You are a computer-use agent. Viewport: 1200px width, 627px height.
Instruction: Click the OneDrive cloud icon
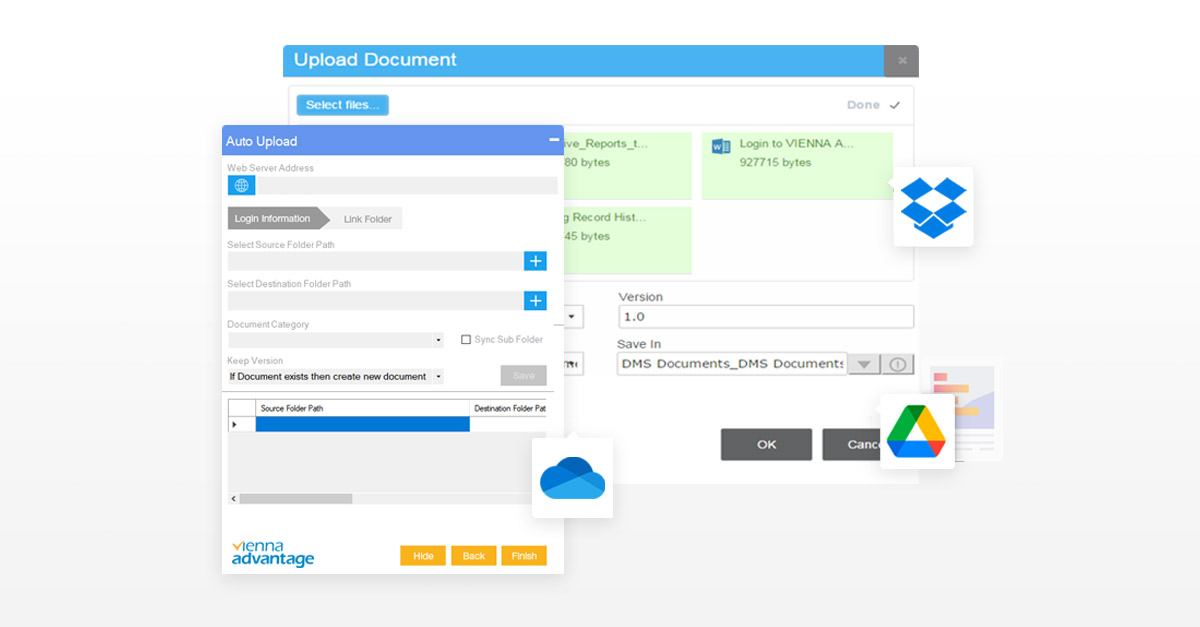[572, 478]
